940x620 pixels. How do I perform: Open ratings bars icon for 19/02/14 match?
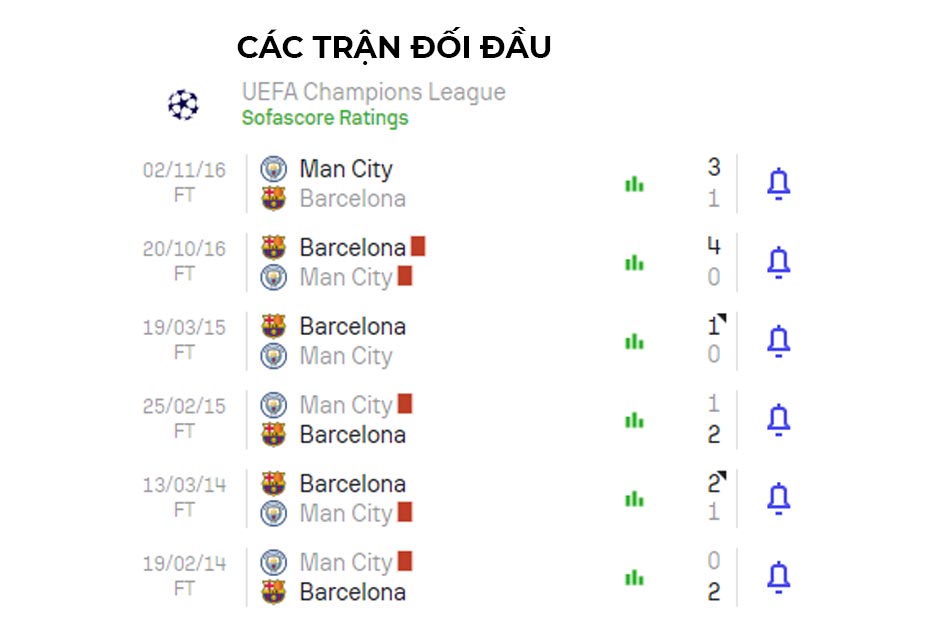(x=634, y=578)
